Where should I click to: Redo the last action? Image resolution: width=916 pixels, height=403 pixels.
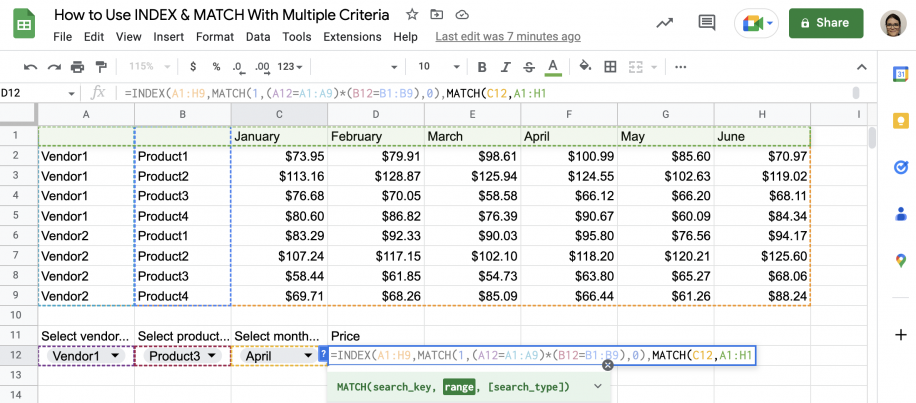[x=54, y=67]
